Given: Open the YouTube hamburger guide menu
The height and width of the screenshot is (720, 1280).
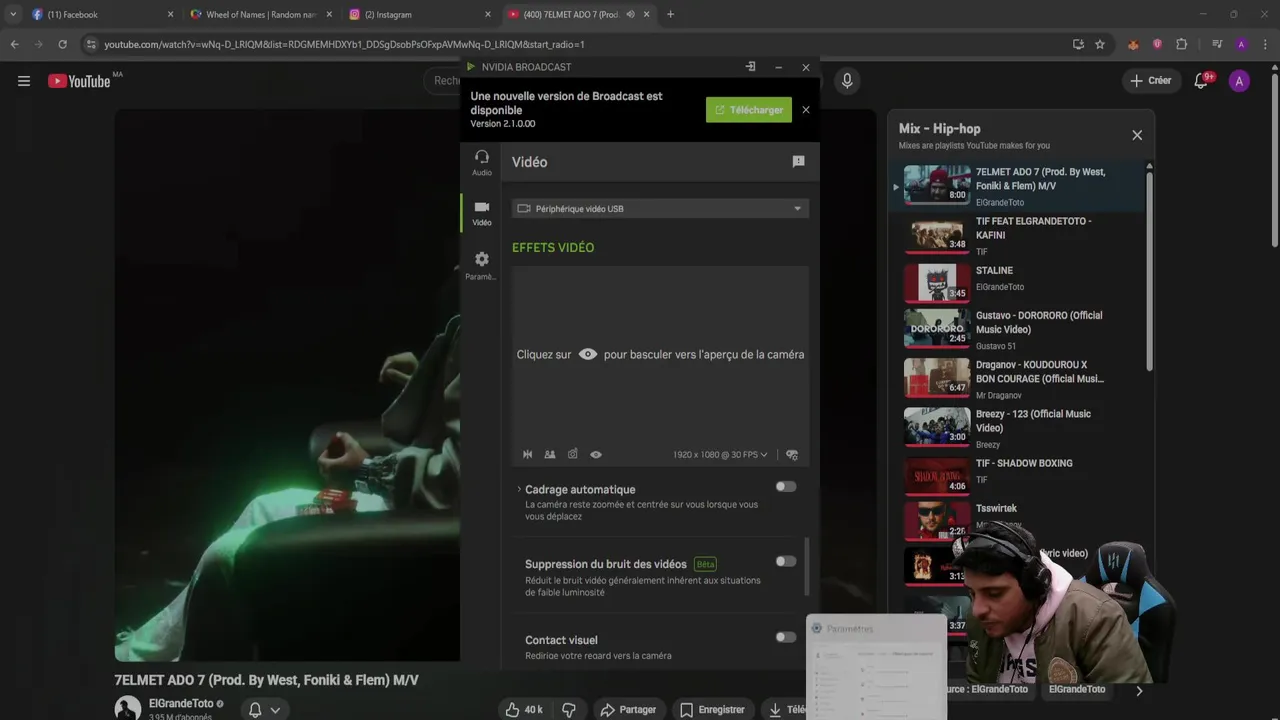Looking at the screenshot, I should coord(24,81).
